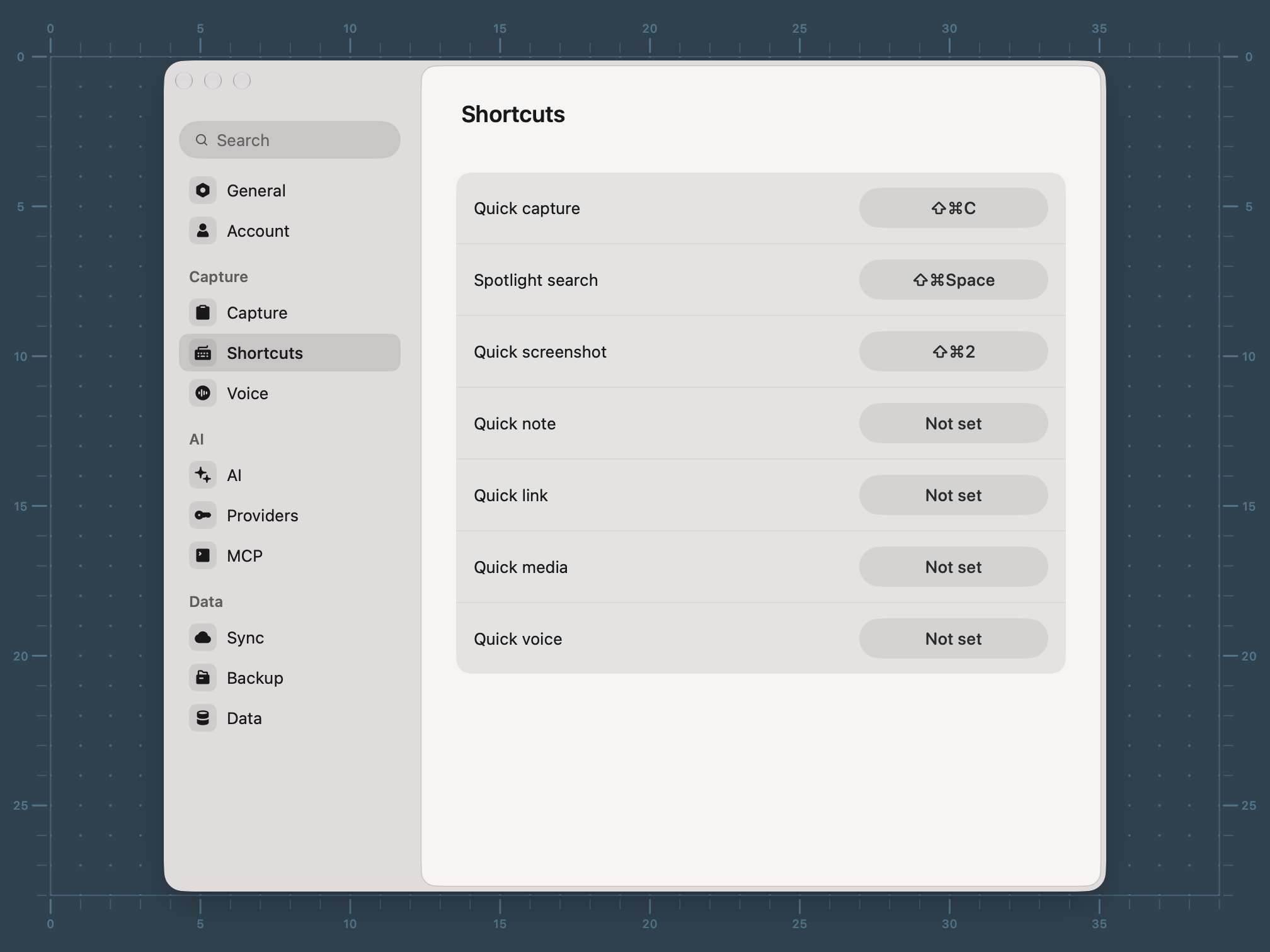Click the Data section header

pyautogui.click(x=206, y=602)
